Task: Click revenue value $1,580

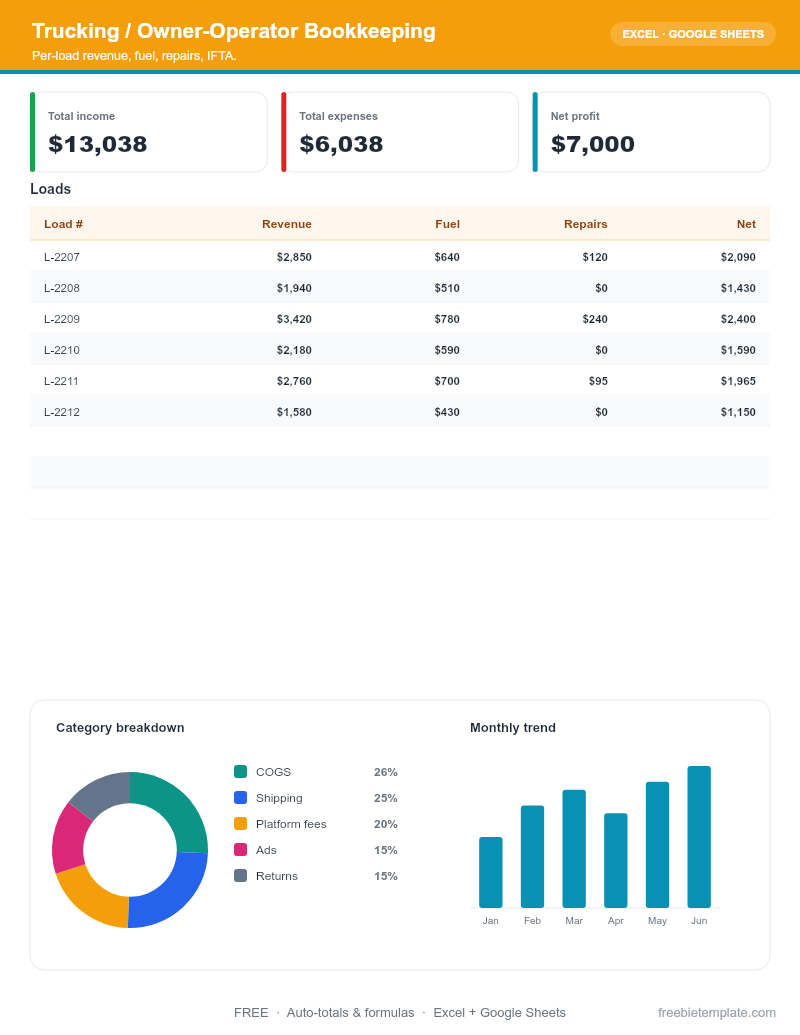Action: pos(294,413)
